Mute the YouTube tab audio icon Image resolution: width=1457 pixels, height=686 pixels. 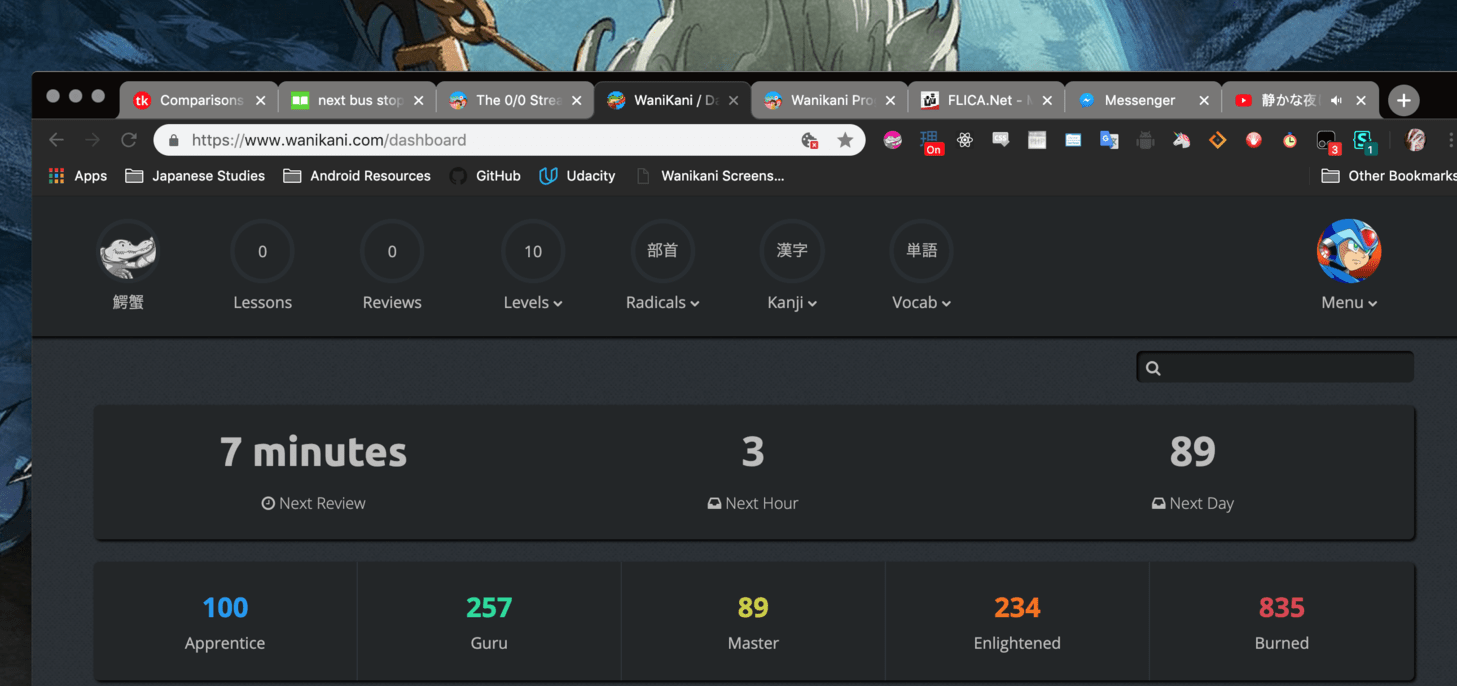1336,100
